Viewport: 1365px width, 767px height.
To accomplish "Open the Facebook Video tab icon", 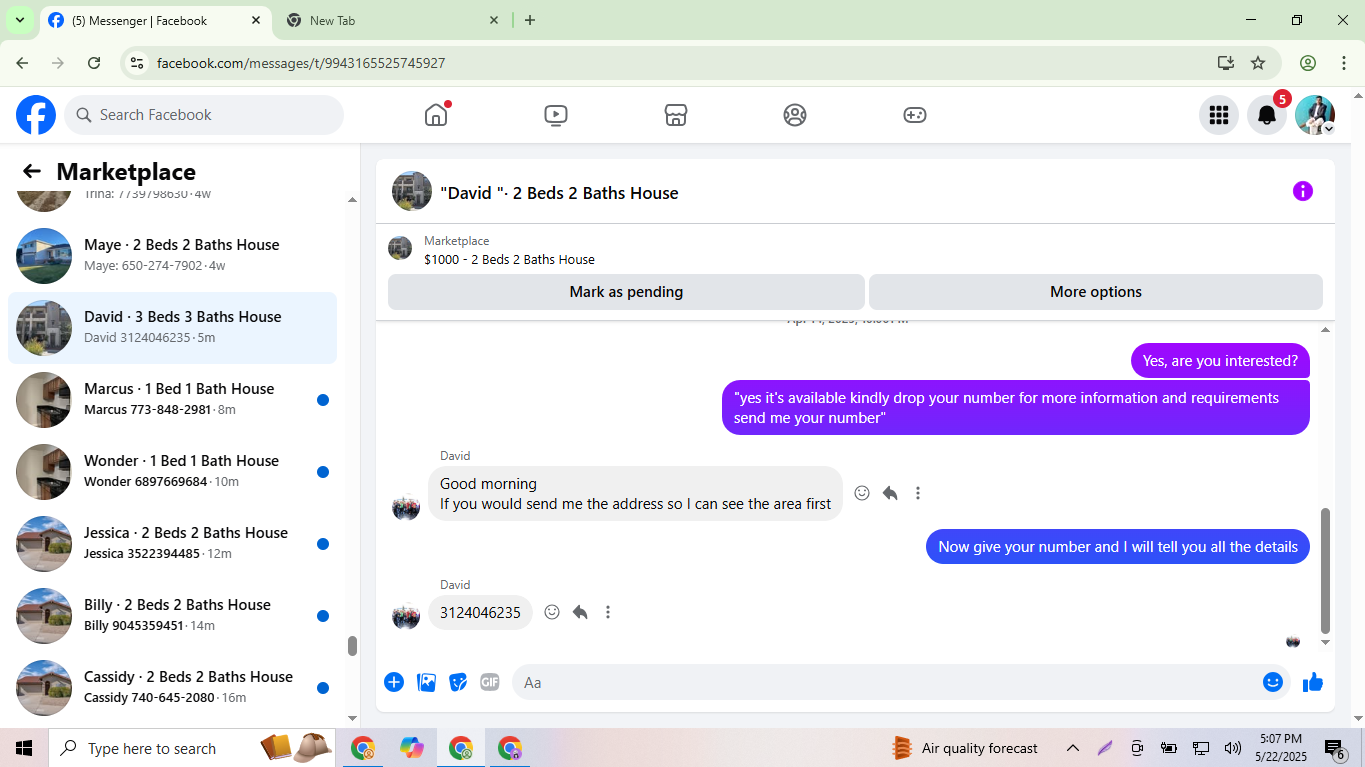I will [x=556, y=115].
